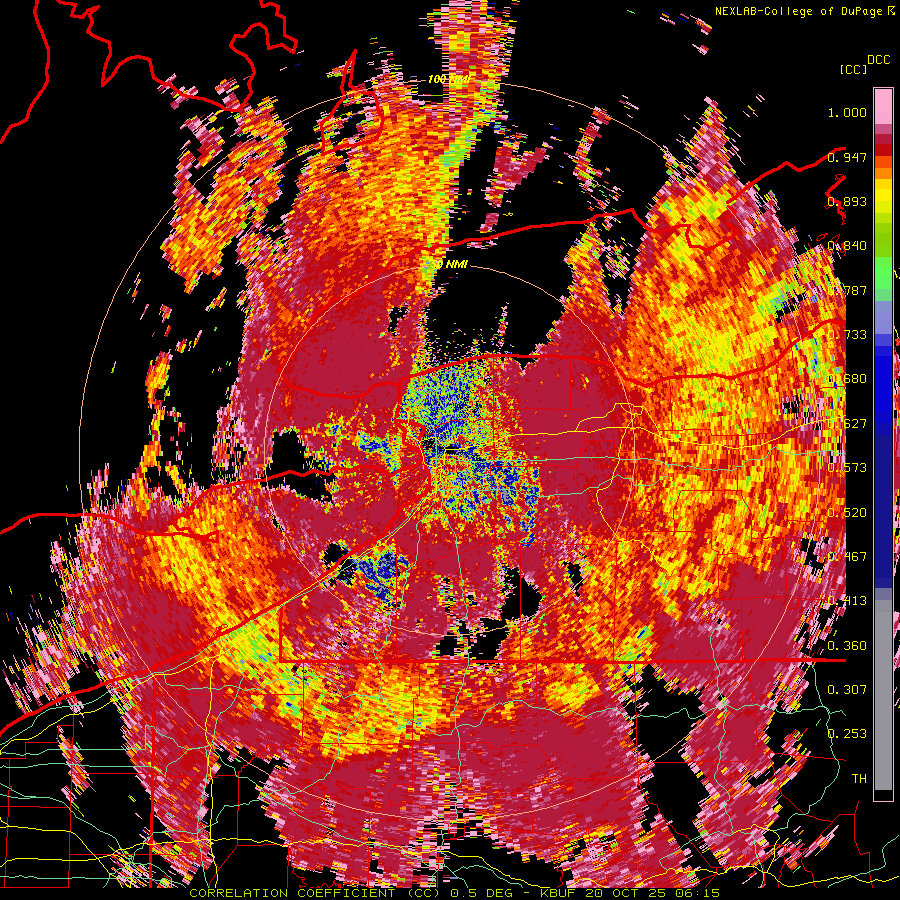Click the DCC label above the color scale

[878, 60]
